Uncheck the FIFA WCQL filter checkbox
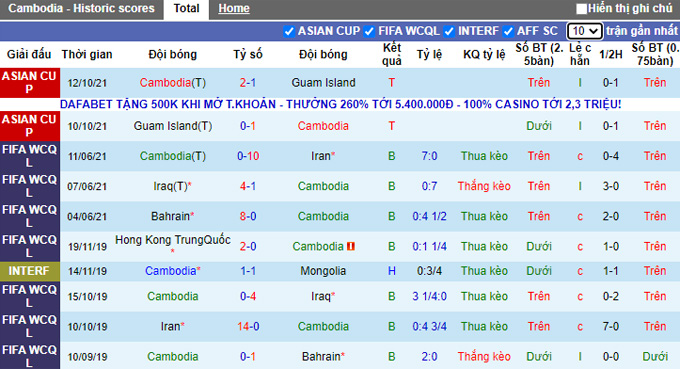Image resolution: width=680 pixels, height=369 pixels. [x=369, y=31]
